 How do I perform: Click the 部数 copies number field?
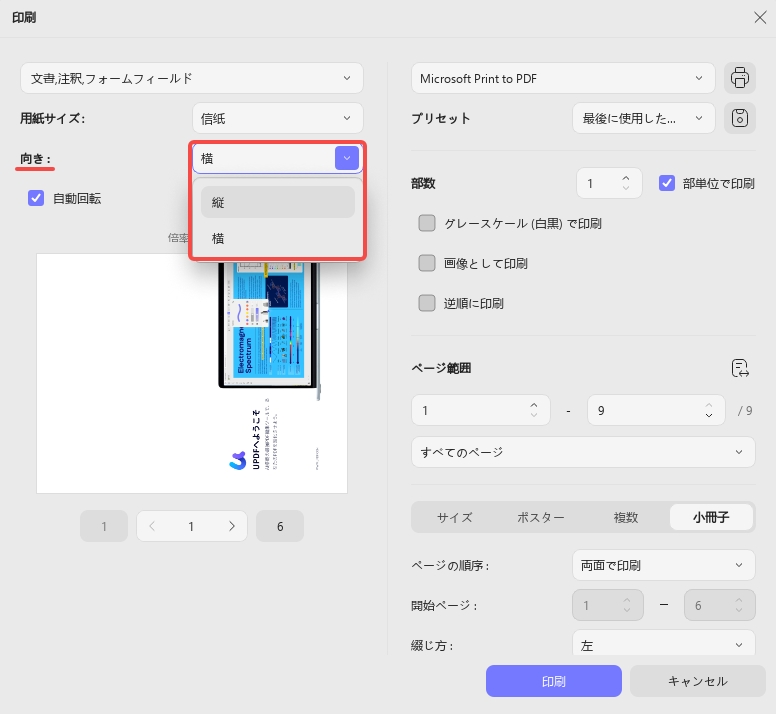(609, 183)
